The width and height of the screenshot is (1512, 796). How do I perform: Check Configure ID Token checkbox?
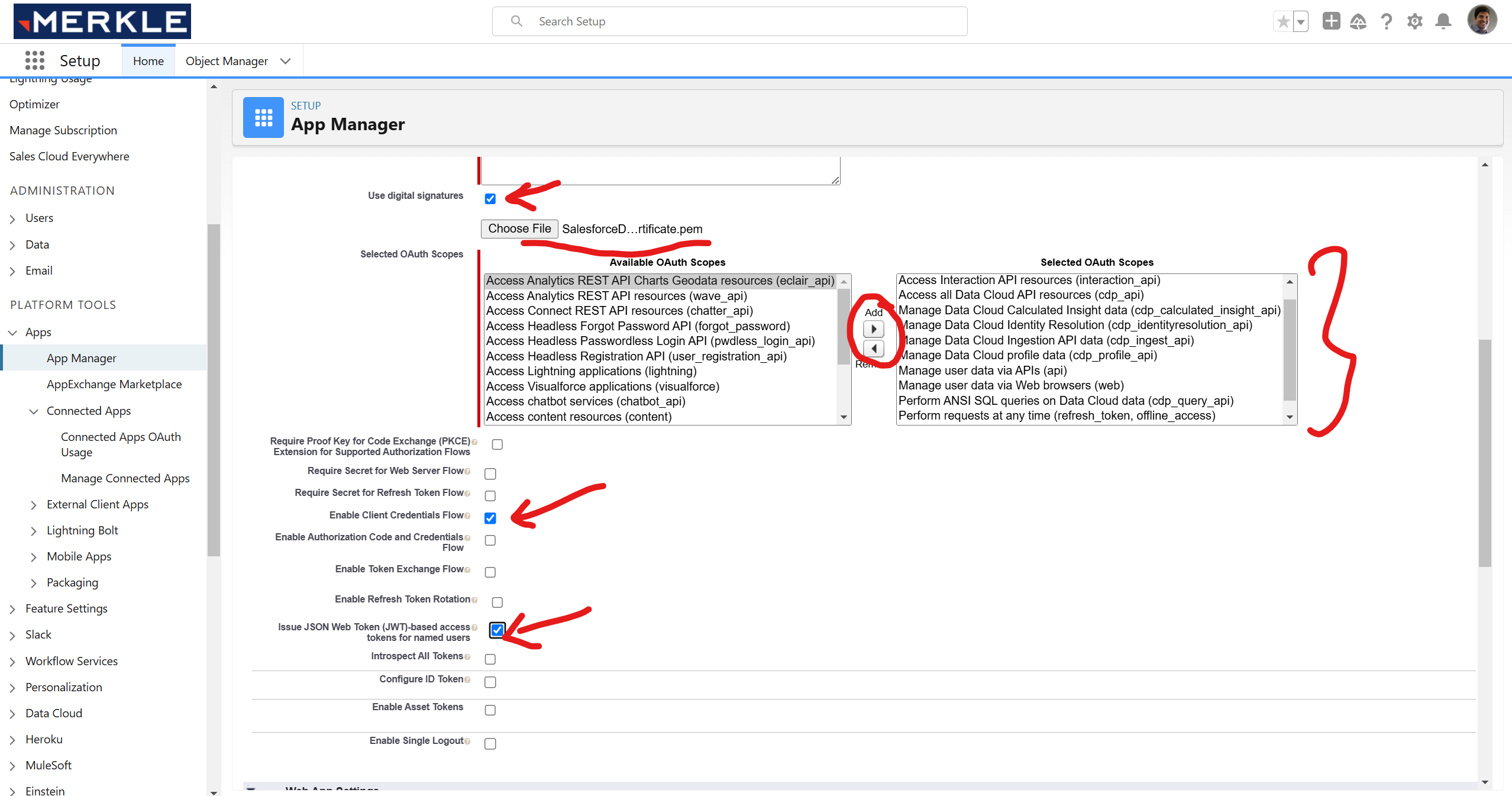[x=490, y=682]
